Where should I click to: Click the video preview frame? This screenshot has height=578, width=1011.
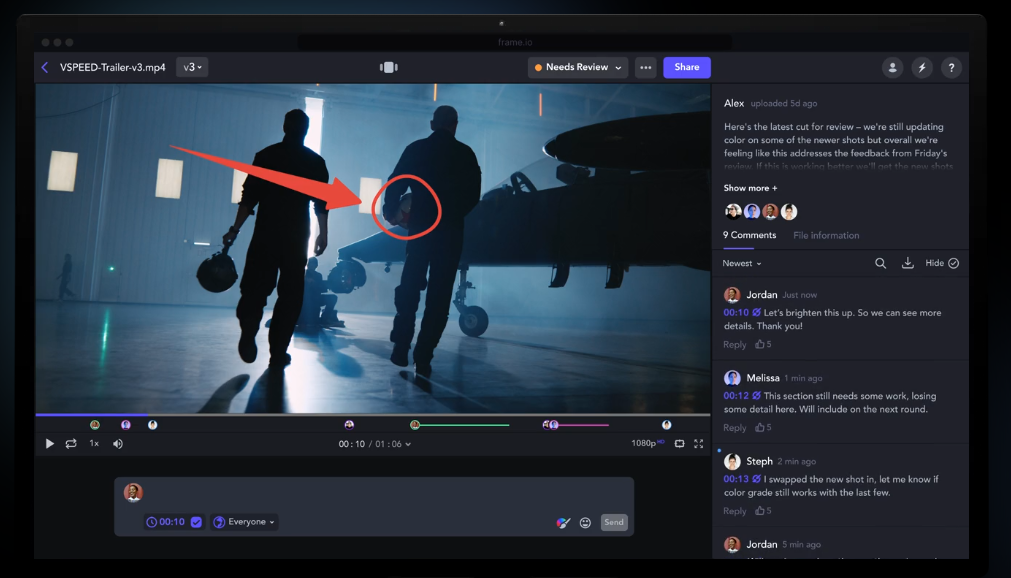373,248
